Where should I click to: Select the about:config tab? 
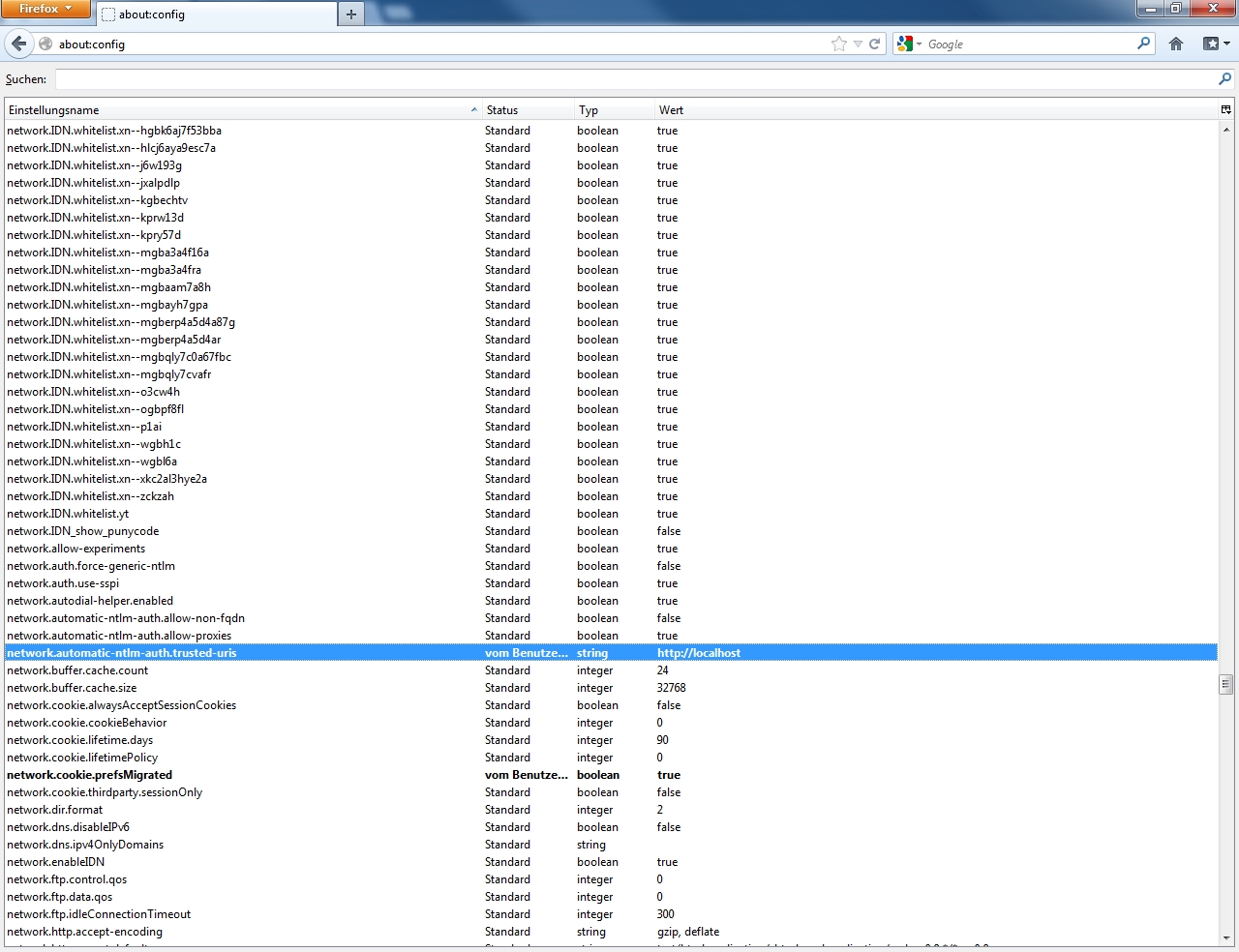[x=218, y=15]
